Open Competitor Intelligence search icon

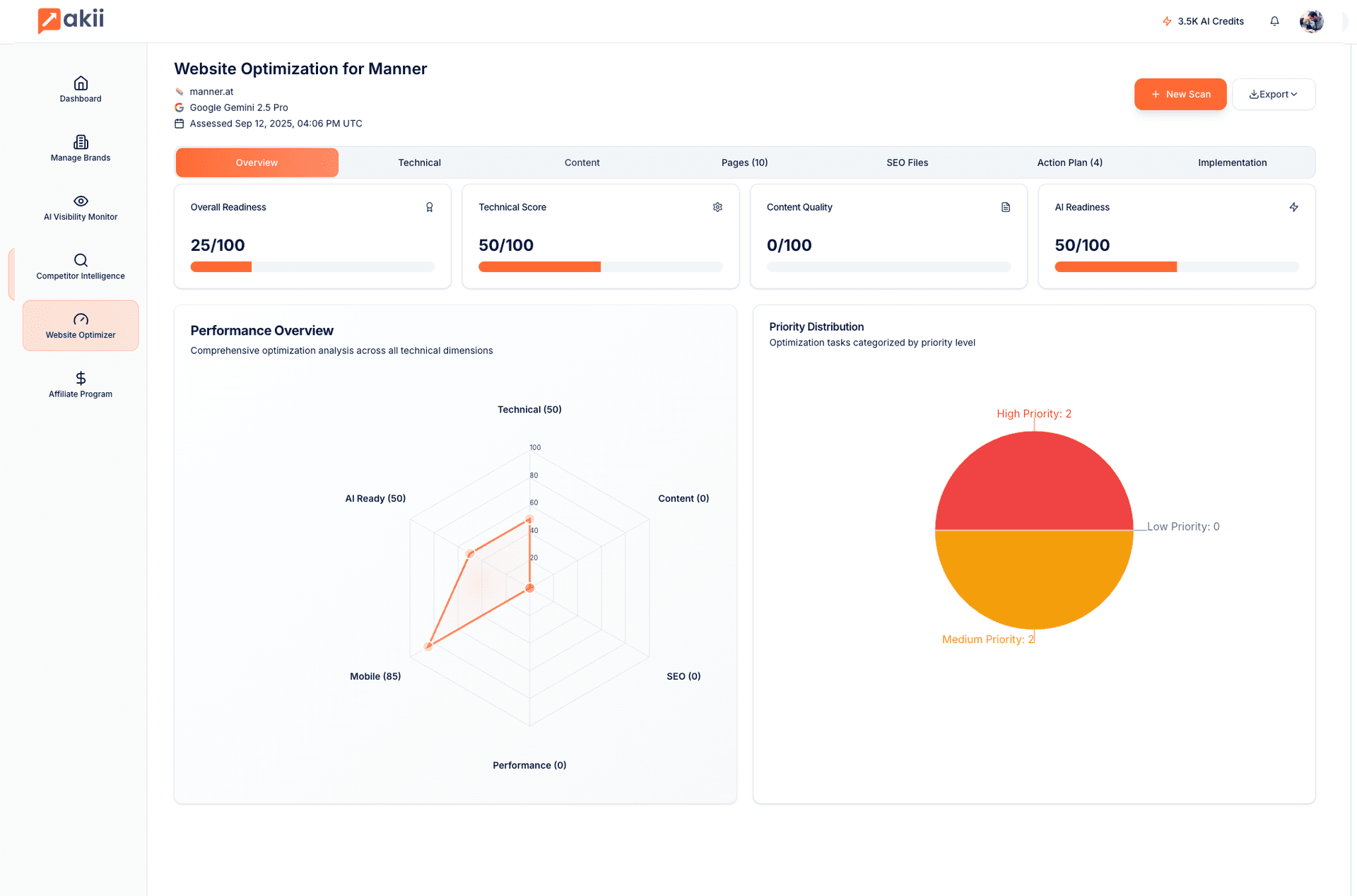point(81,260)
